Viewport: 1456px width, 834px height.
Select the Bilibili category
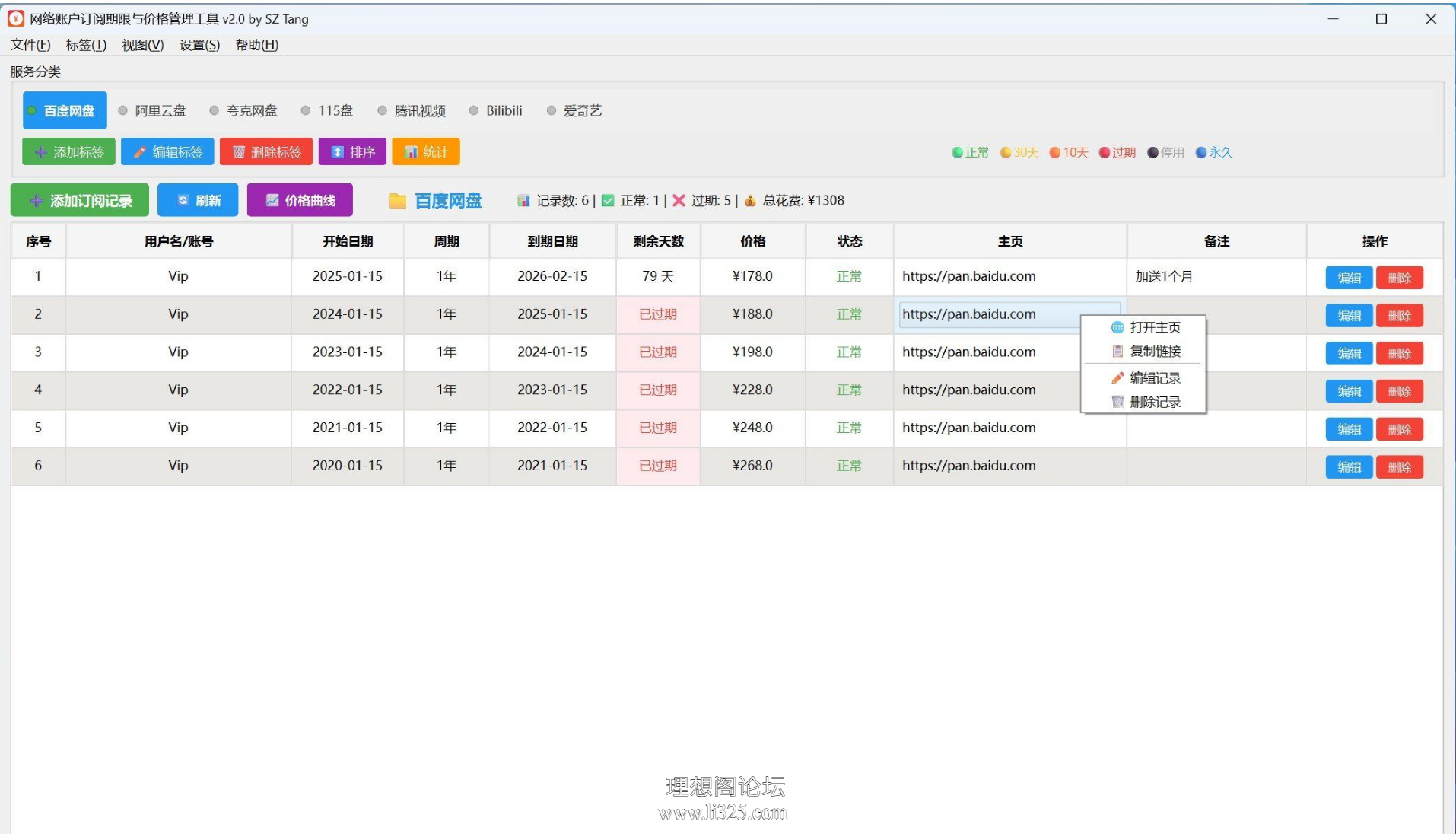[495, 110]
